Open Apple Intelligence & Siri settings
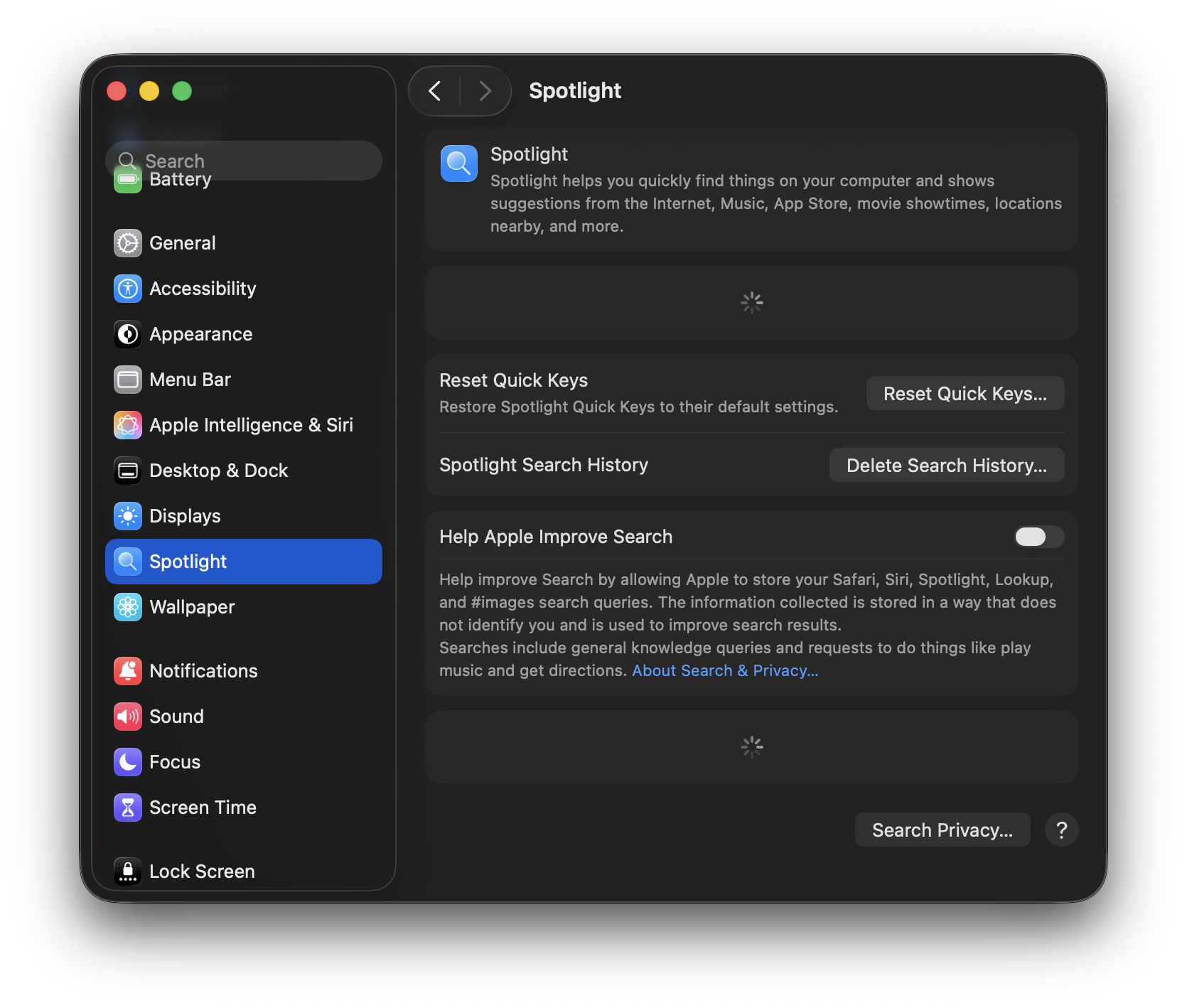This screenshot has height=1008, width=1187. coord(244,425)
